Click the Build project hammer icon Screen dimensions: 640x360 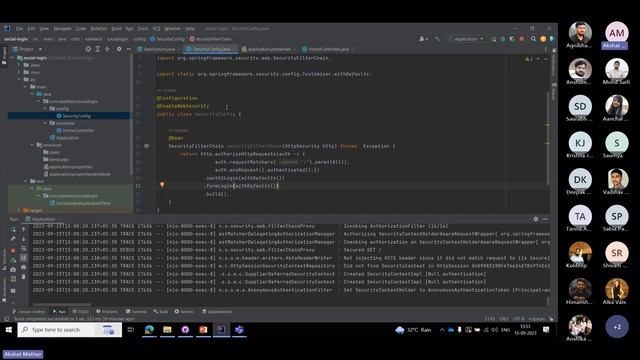pos(437,39)
